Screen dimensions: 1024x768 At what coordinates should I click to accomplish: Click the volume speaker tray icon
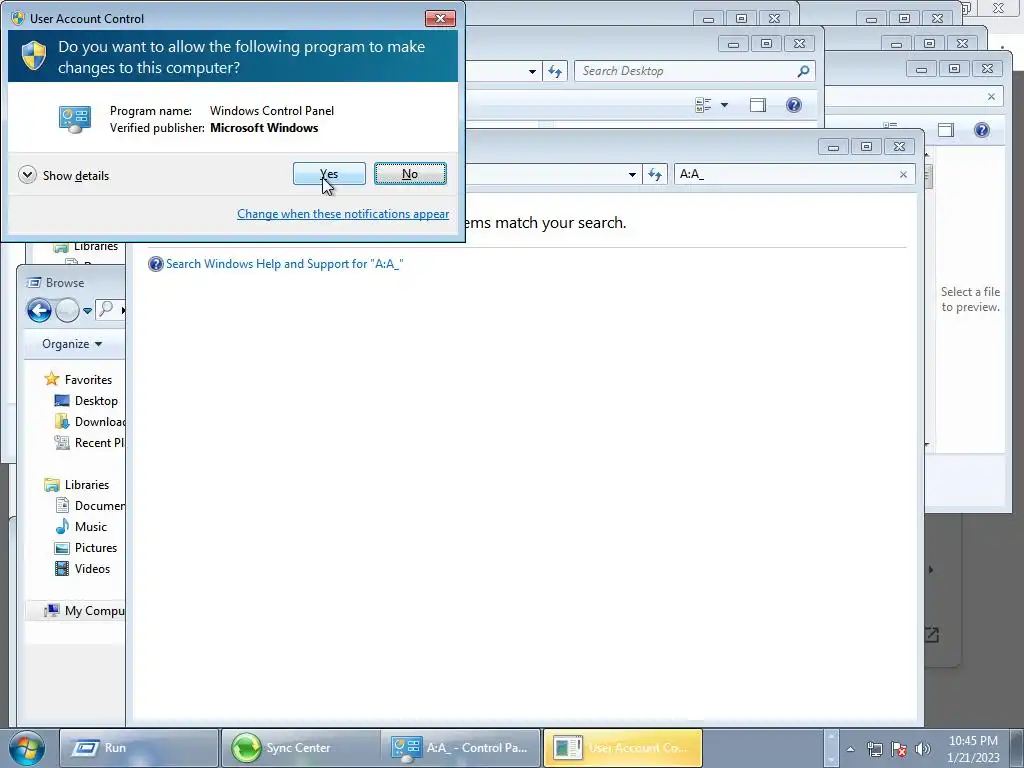(923, 749)
